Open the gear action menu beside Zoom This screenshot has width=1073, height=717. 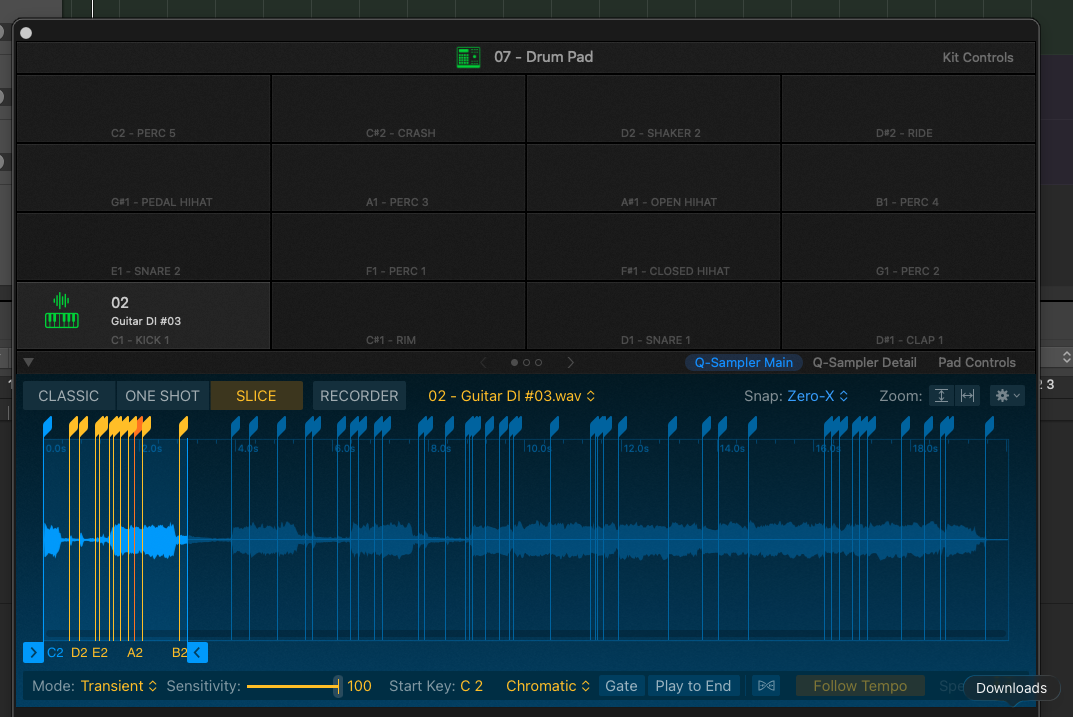(x=1007, y=395)
